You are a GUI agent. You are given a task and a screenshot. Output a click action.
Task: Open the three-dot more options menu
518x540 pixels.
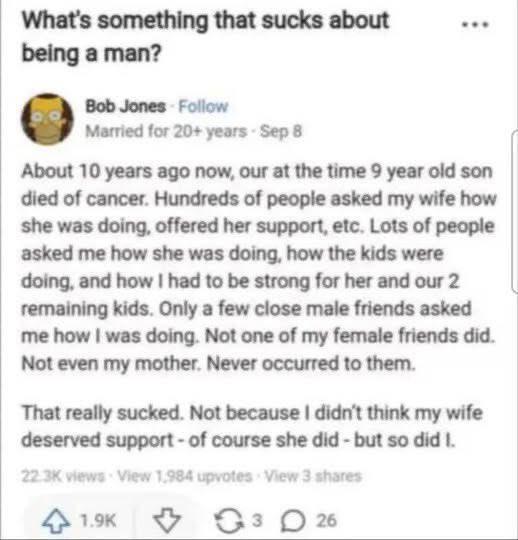[x=475, y=25]
